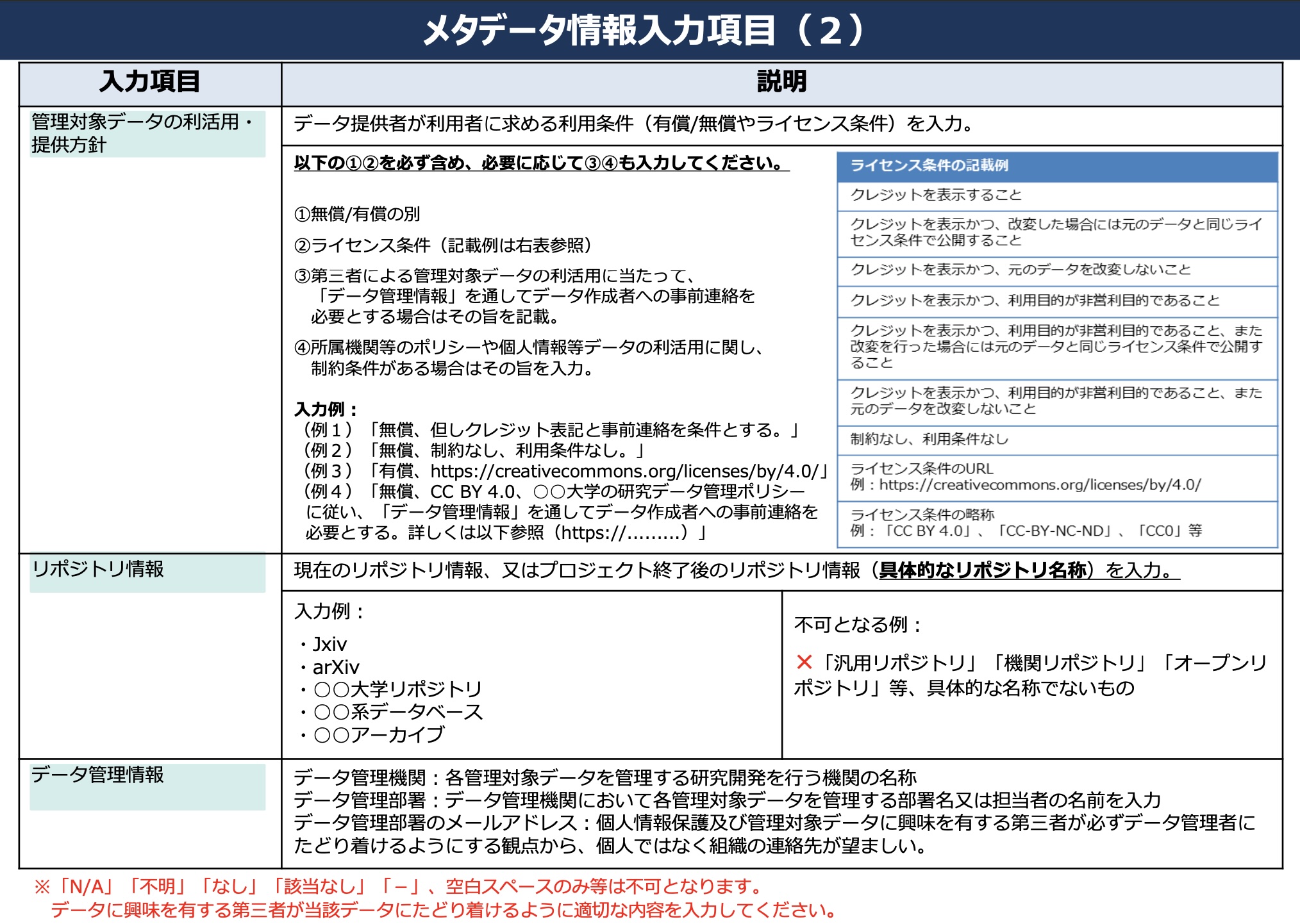Image resolution: width=1300 pixels, height=924 pixels.
Task: Click the creativecommons URL in license table
Action: (1040, 485)
